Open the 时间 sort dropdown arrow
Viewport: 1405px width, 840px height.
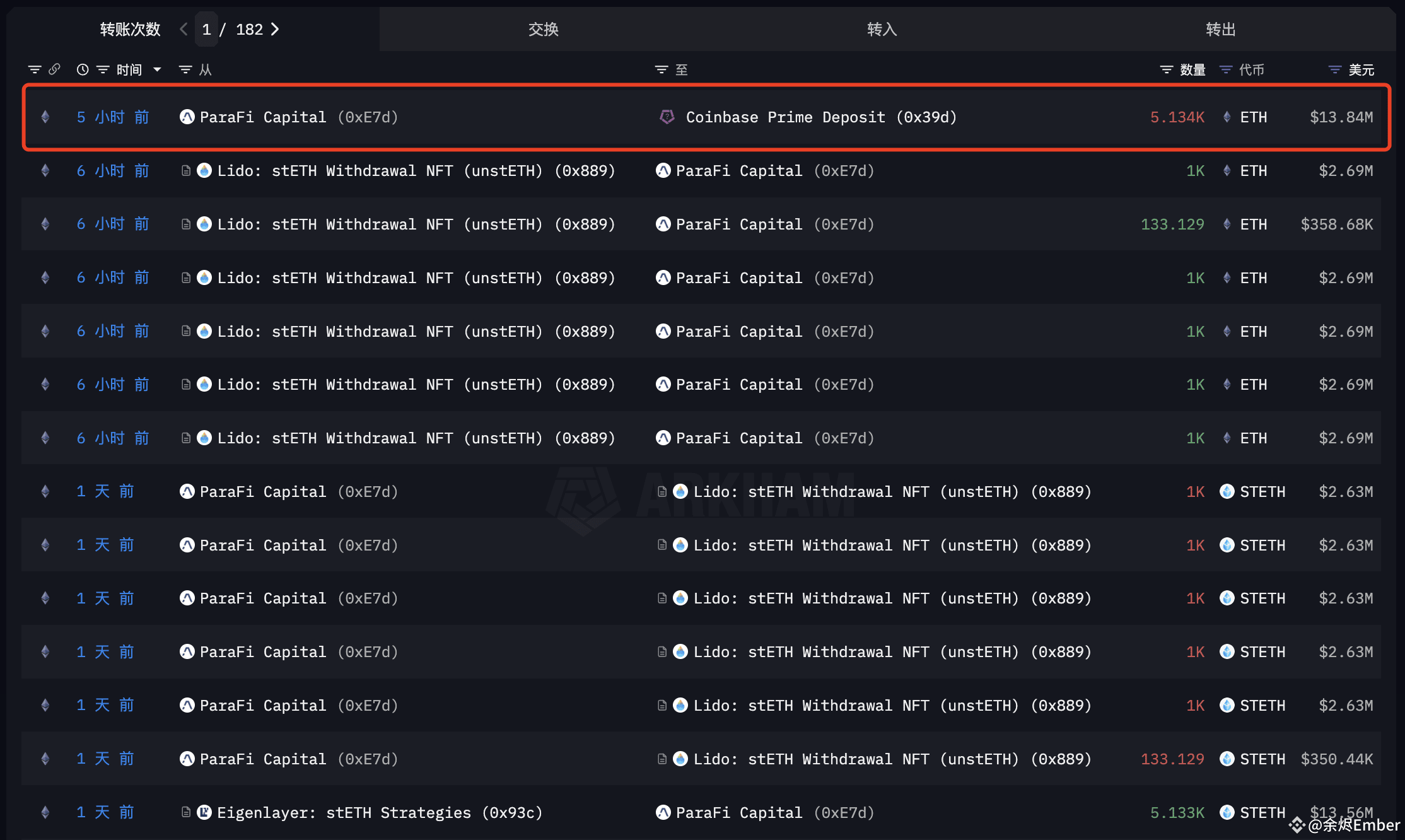157,69
